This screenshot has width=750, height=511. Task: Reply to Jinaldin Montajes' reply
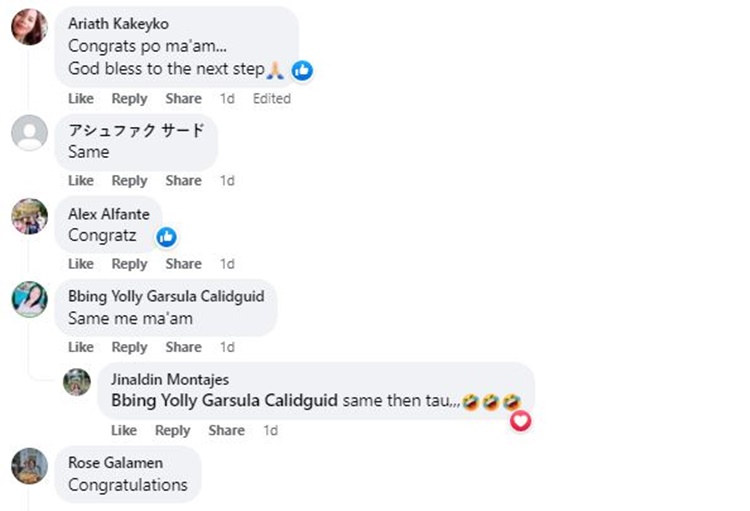[x=172, y=430]
